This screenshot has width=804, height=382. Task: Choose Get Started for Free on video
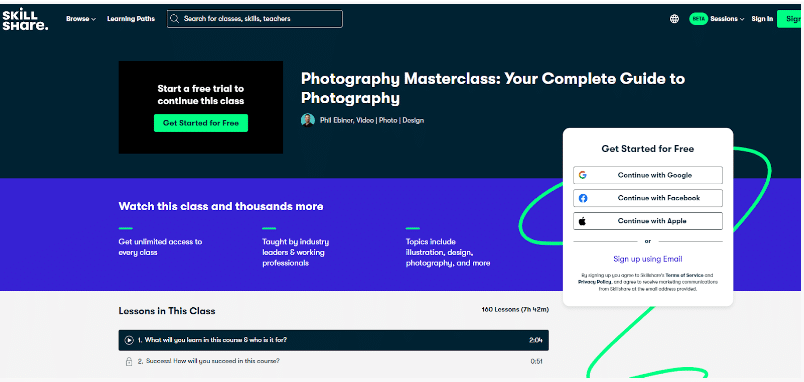pos(200,123)
